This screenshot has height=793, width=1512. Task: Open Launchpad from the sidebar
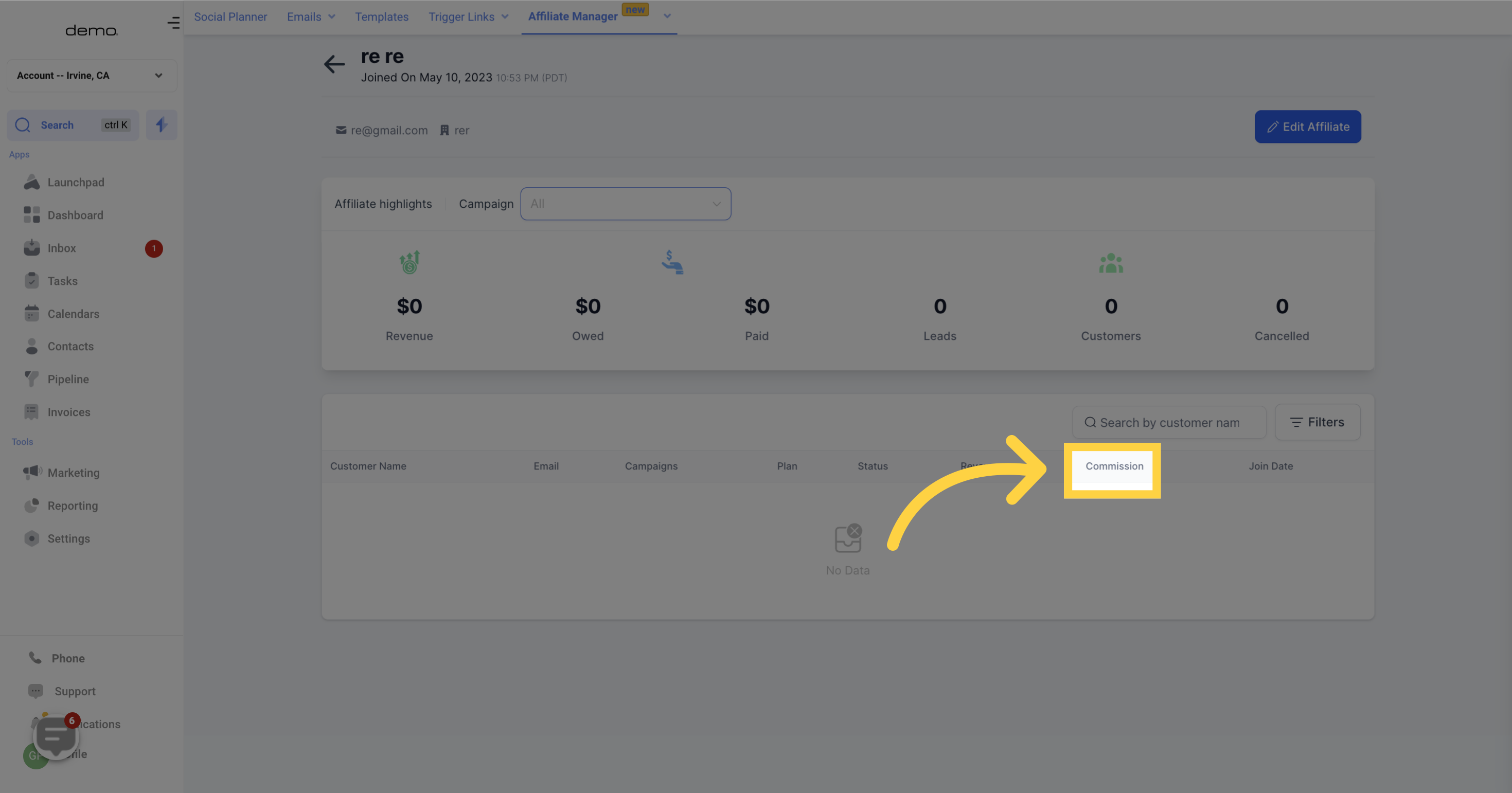tap(76, 183)
